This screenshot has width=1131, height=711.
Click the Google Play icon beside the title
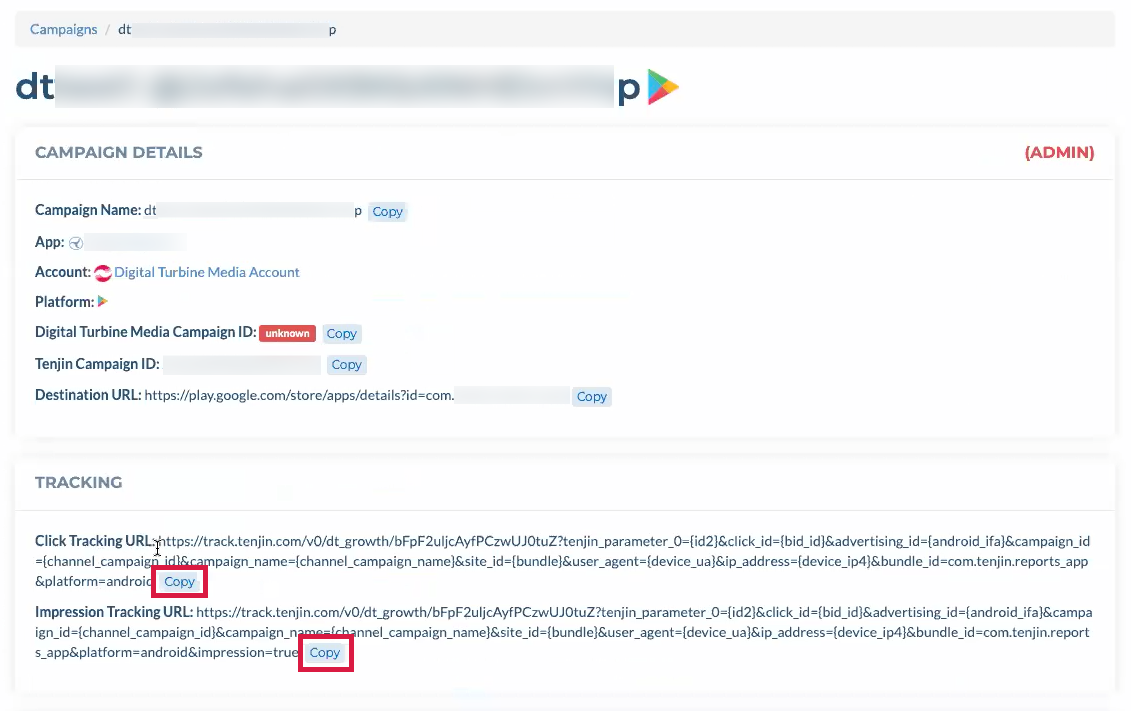point(663,87)
